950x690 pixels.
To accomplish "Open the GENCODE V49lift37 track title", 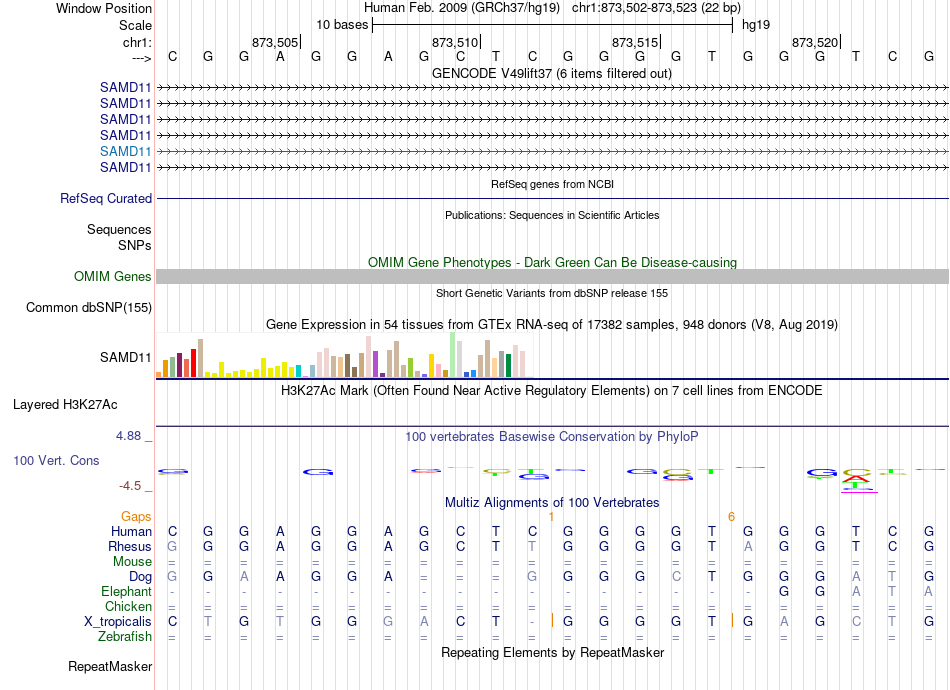I will point(551,73).
